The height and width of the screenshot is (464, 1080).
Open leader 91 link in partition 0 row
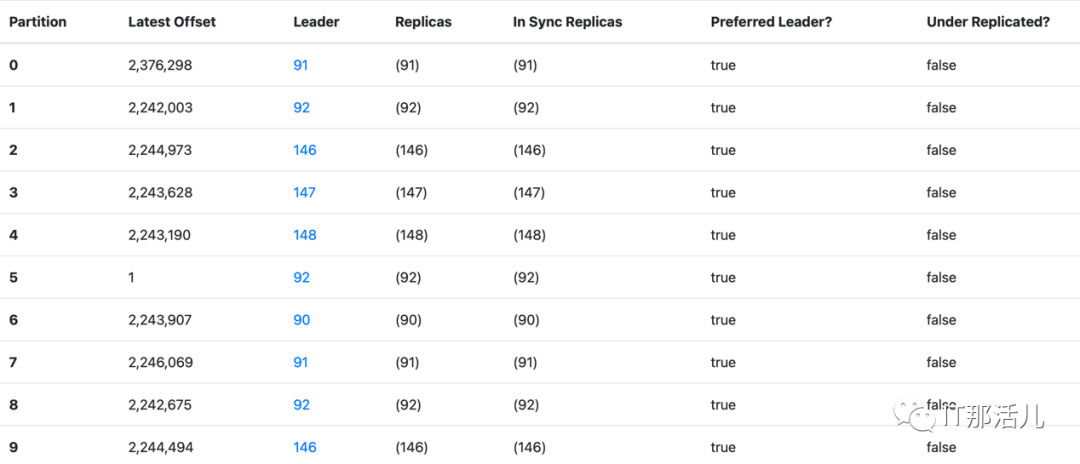click(x=301, y=65)
